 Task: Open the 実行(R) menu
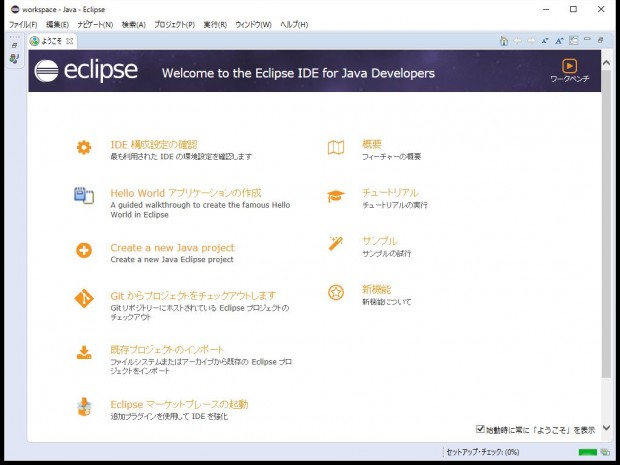point(215,25)
